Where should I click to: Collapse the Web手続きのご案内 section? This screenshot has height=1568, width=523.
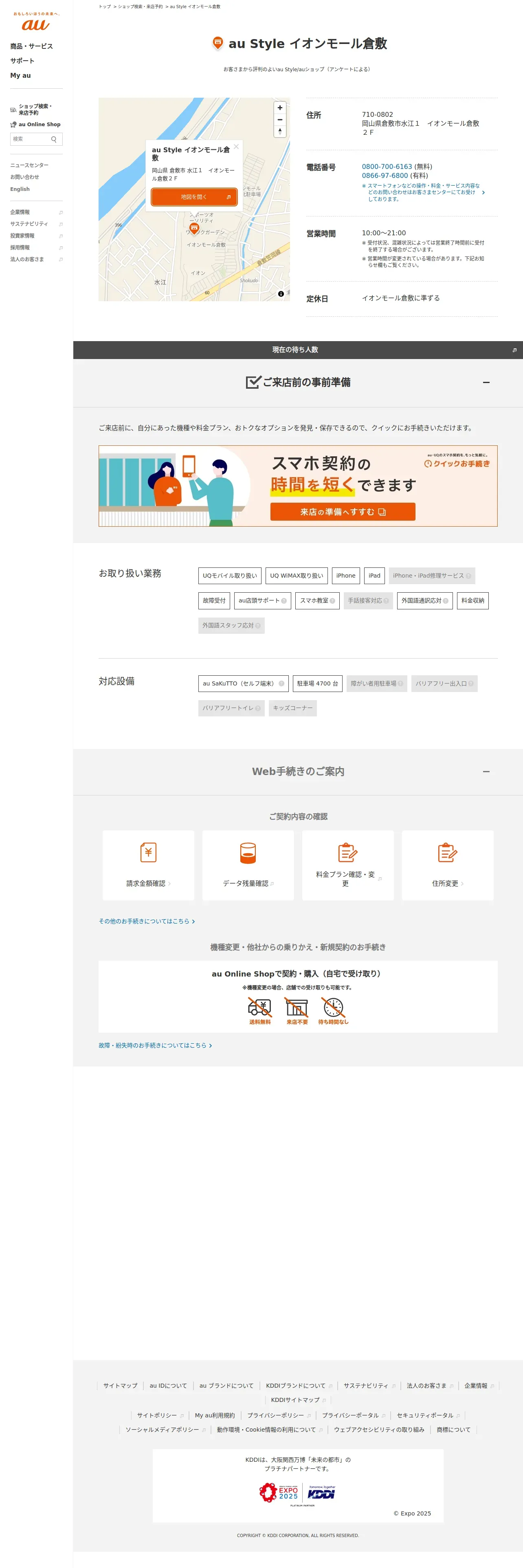pos(486,772)
